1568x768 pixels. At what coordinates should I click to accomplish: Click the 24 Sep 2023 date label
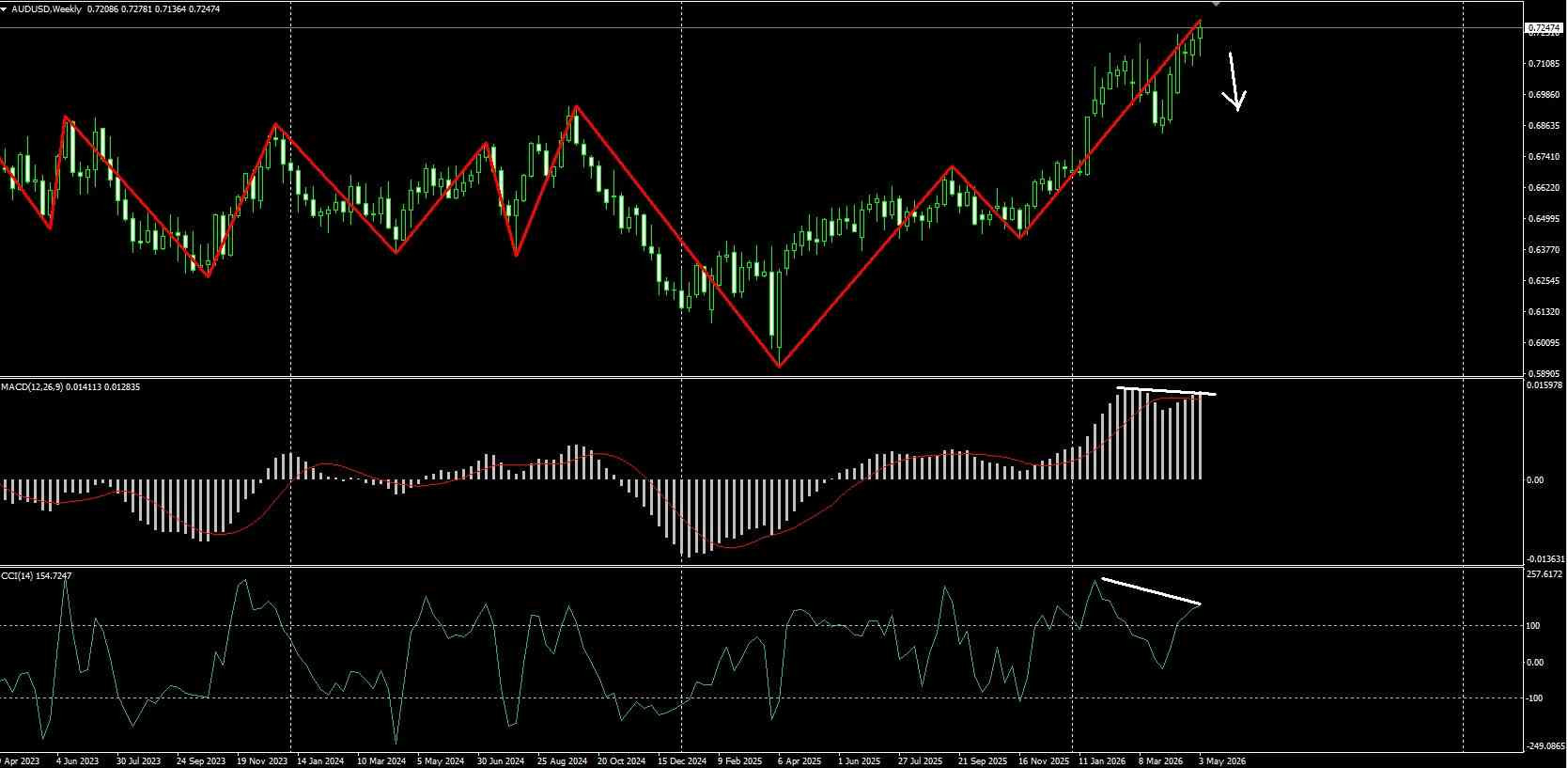click(x=200, y=761)
